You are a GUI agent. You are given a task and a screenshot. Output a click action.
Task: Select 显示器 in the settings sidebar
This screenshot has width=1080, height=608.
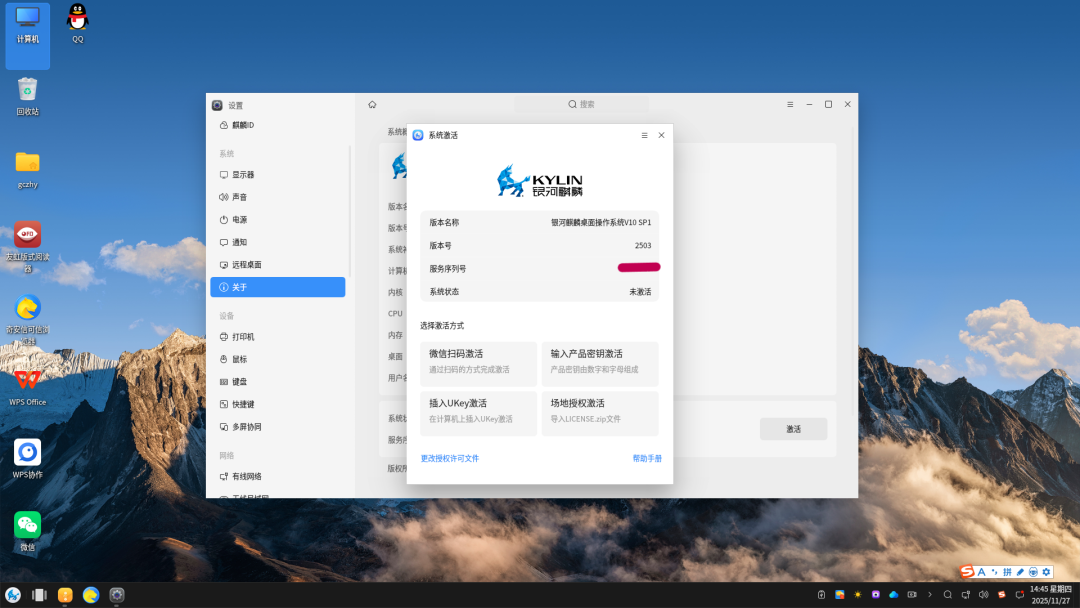point(243,175)
